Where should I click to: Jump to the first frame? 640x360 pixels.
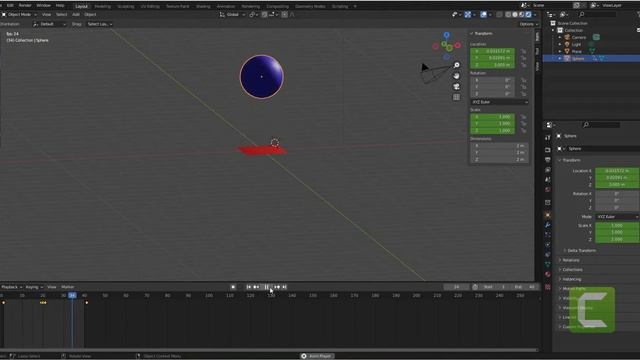coord(249,287)
